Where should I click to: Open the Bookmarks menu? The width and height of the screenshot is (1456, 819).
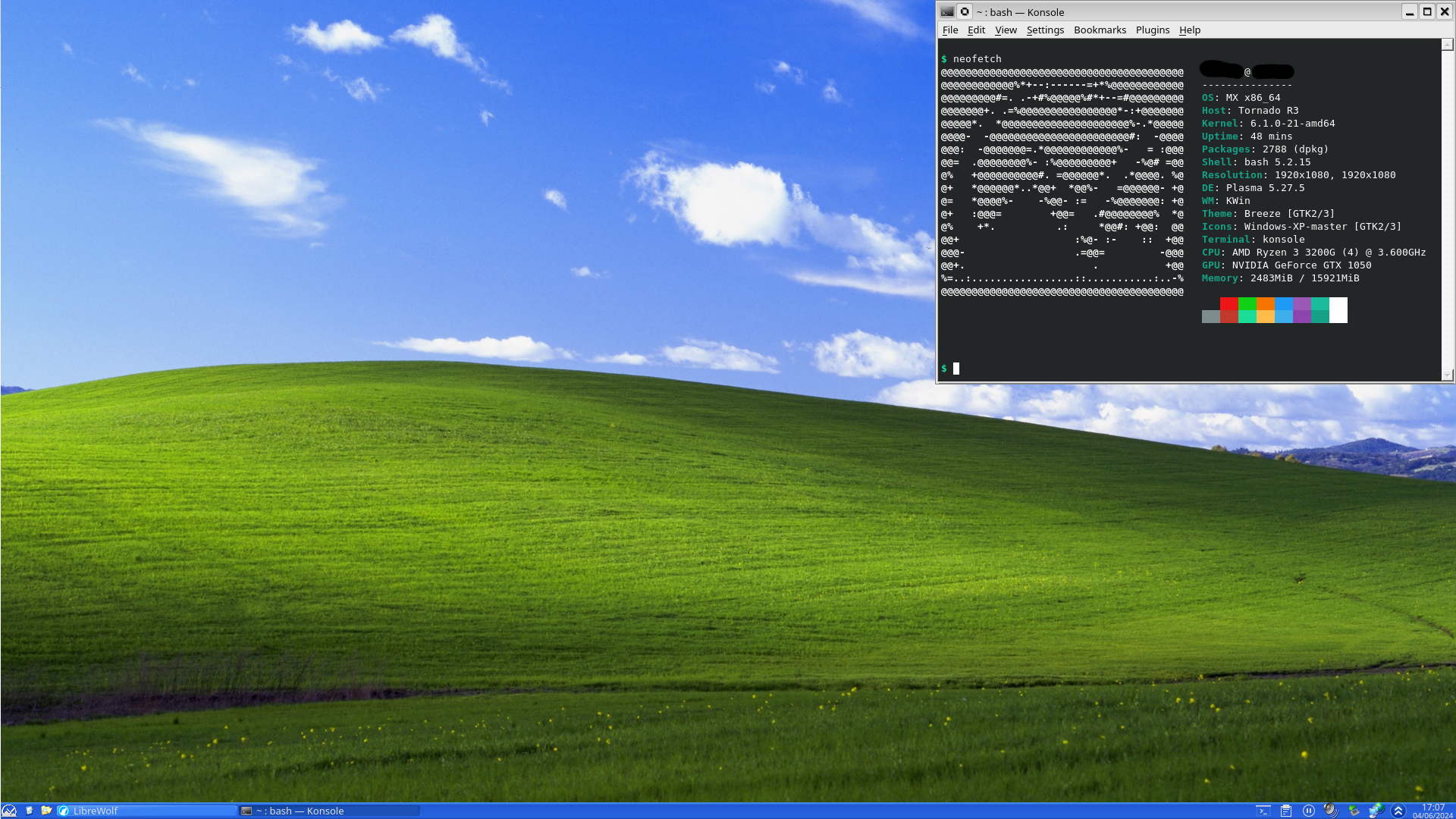(x=1100, y=30)
